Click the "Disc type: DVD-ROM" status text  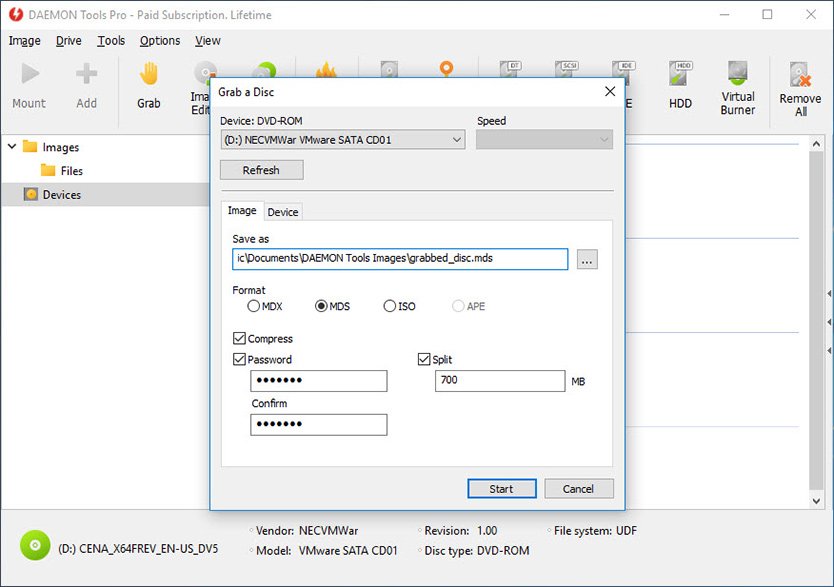click(477, 550)
